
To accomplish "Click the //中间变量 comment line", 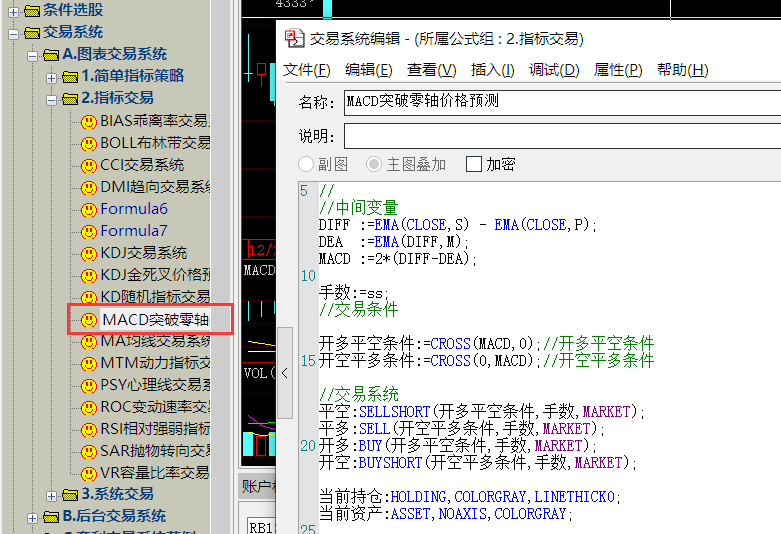I will tap(359, 208).
